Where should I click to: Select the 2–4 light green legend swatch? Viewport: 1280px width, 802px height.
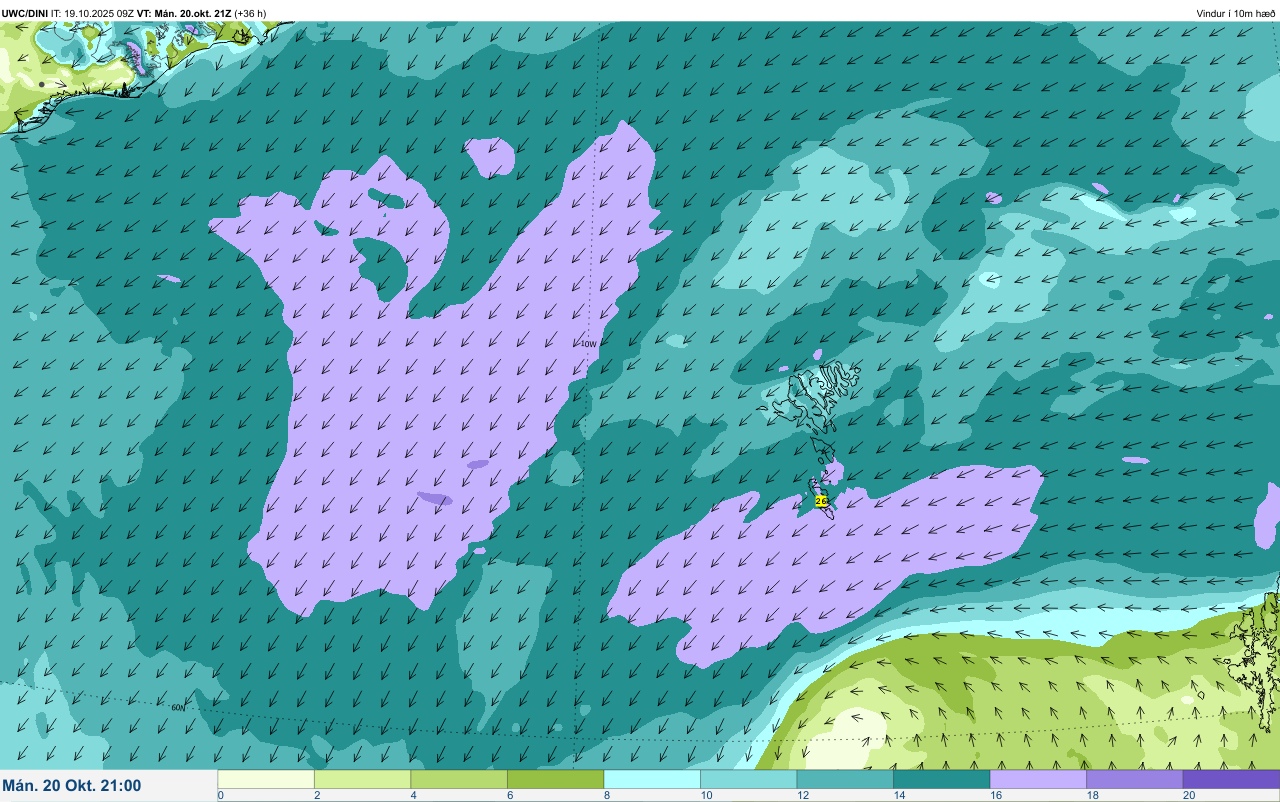[362, 779]
